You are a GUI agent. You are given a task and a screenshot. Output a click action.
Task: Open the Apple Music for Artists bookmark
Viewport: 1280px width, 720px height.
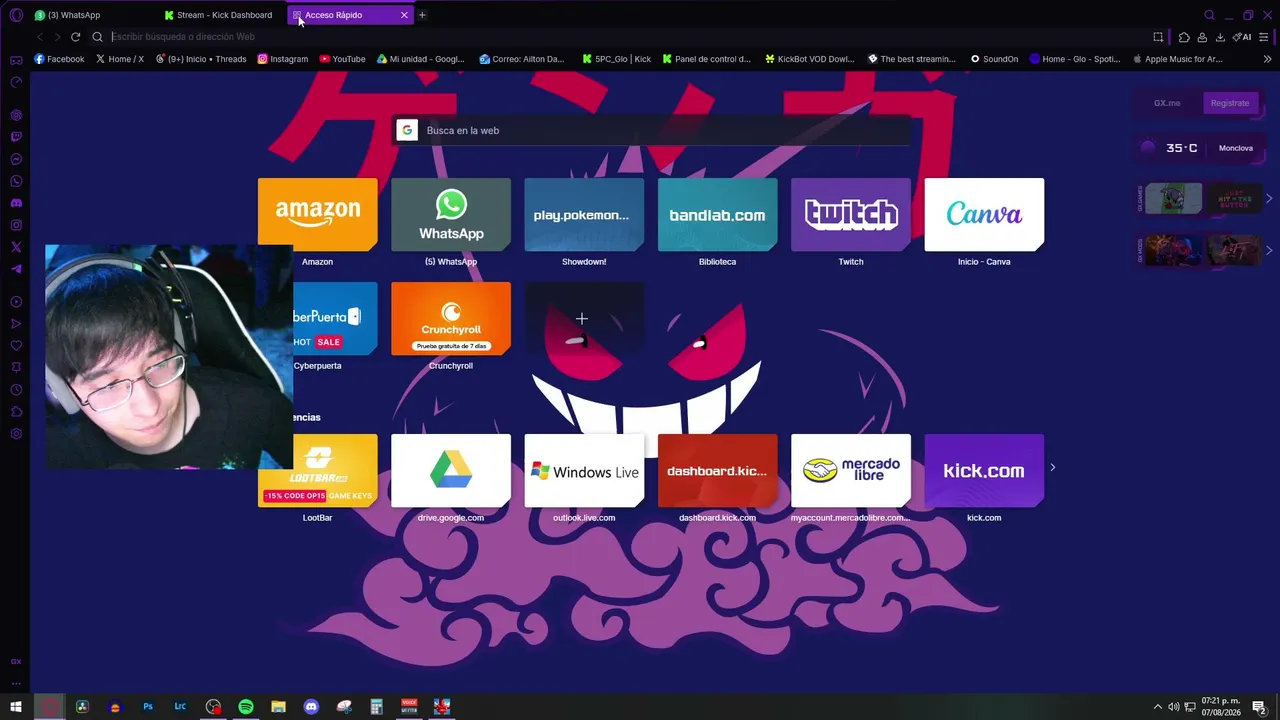(1177, 59)
